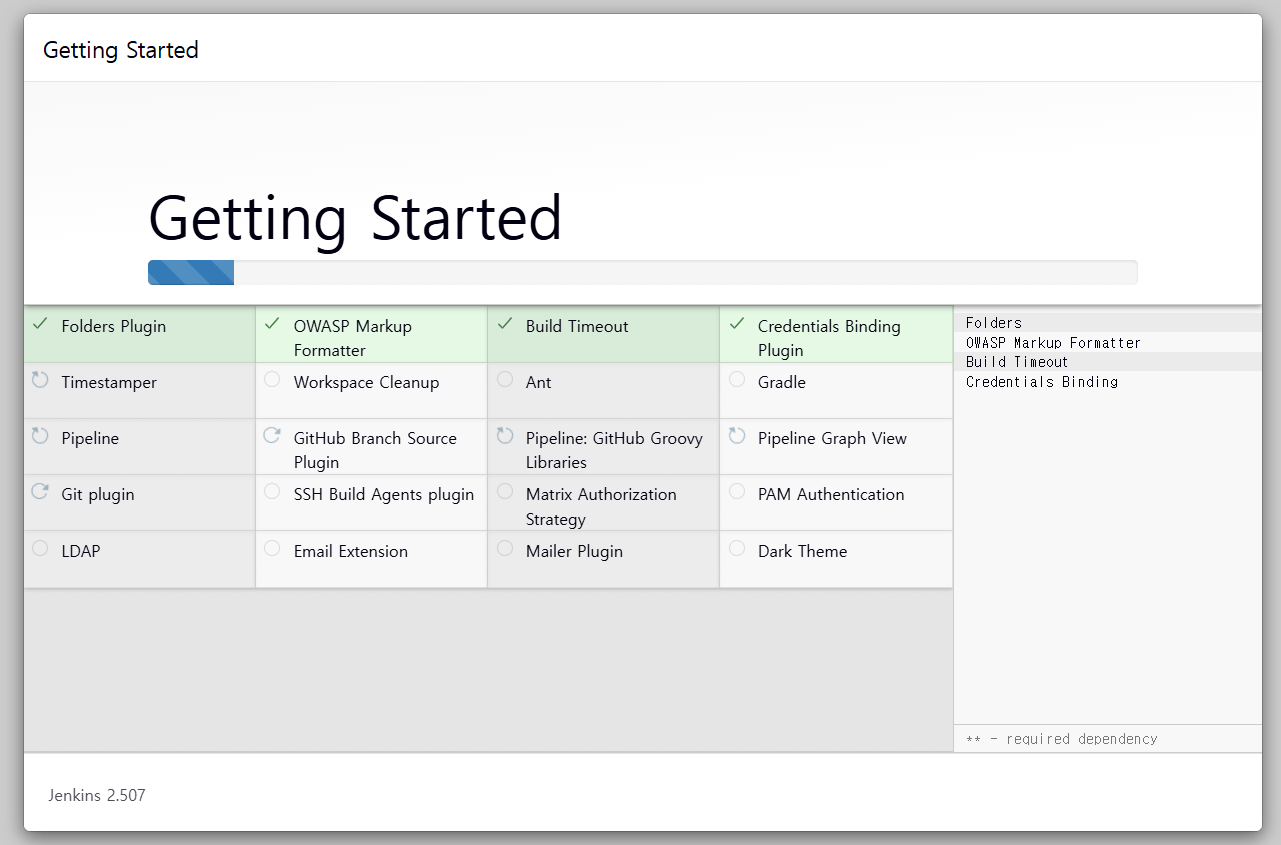Viewport: 1281px width, 845px height.
Task: Click OWASP Markup Formatter in the install log
Action: (x=1053, y=342)
